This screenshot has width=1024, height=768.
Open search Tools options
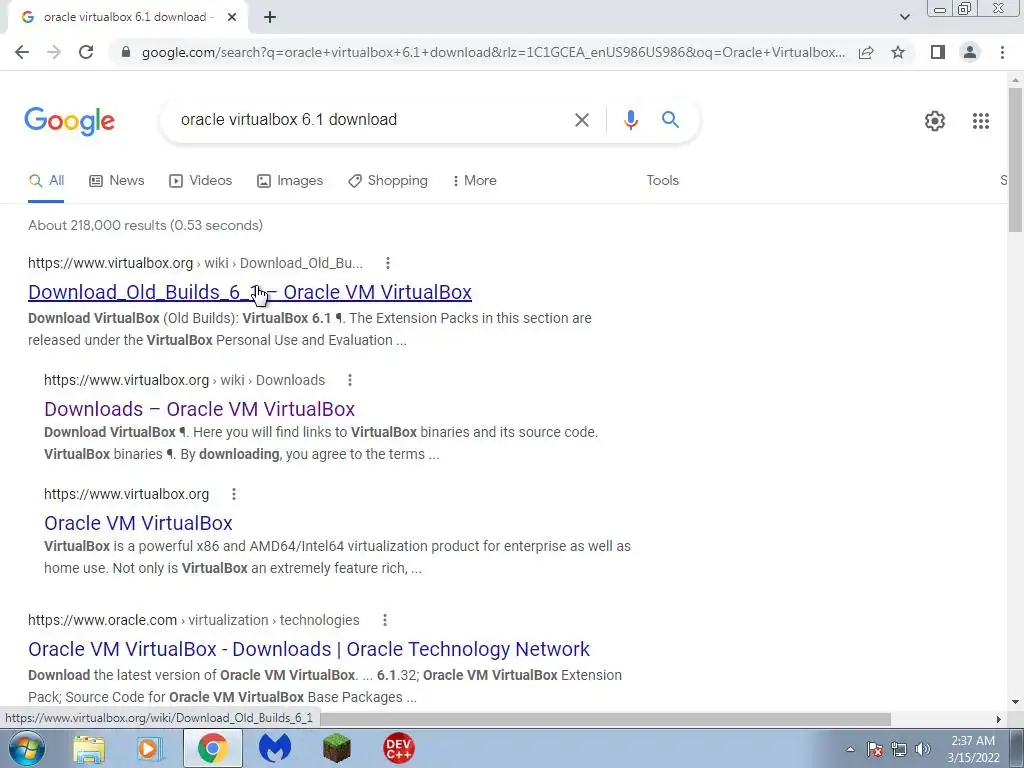pyautogui.click(x=662, y=181)
